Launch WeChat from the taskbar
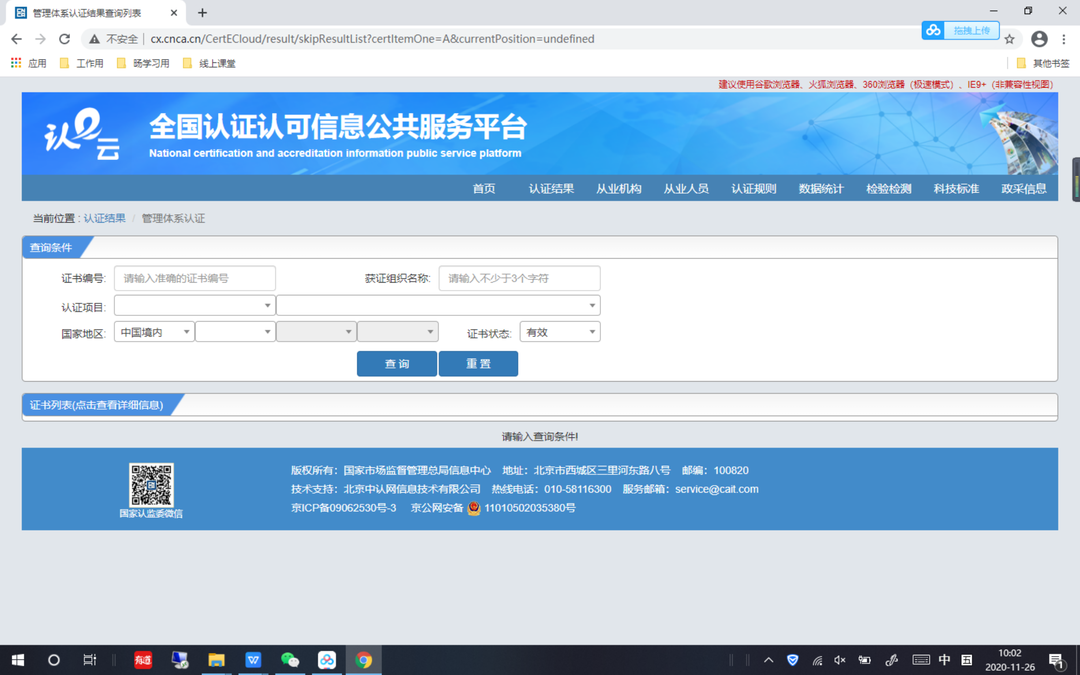This screenshot has width=1080, height=675. click(x=290, y=660)
